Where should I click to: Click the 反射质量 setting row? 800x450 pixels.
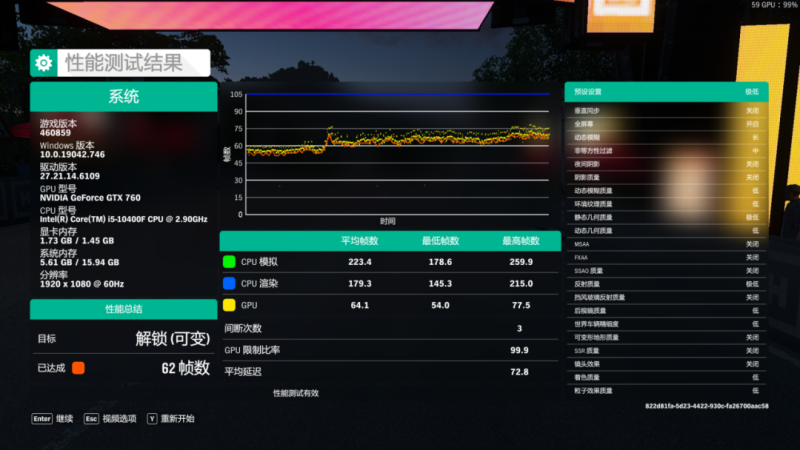(x=666, y=284)
